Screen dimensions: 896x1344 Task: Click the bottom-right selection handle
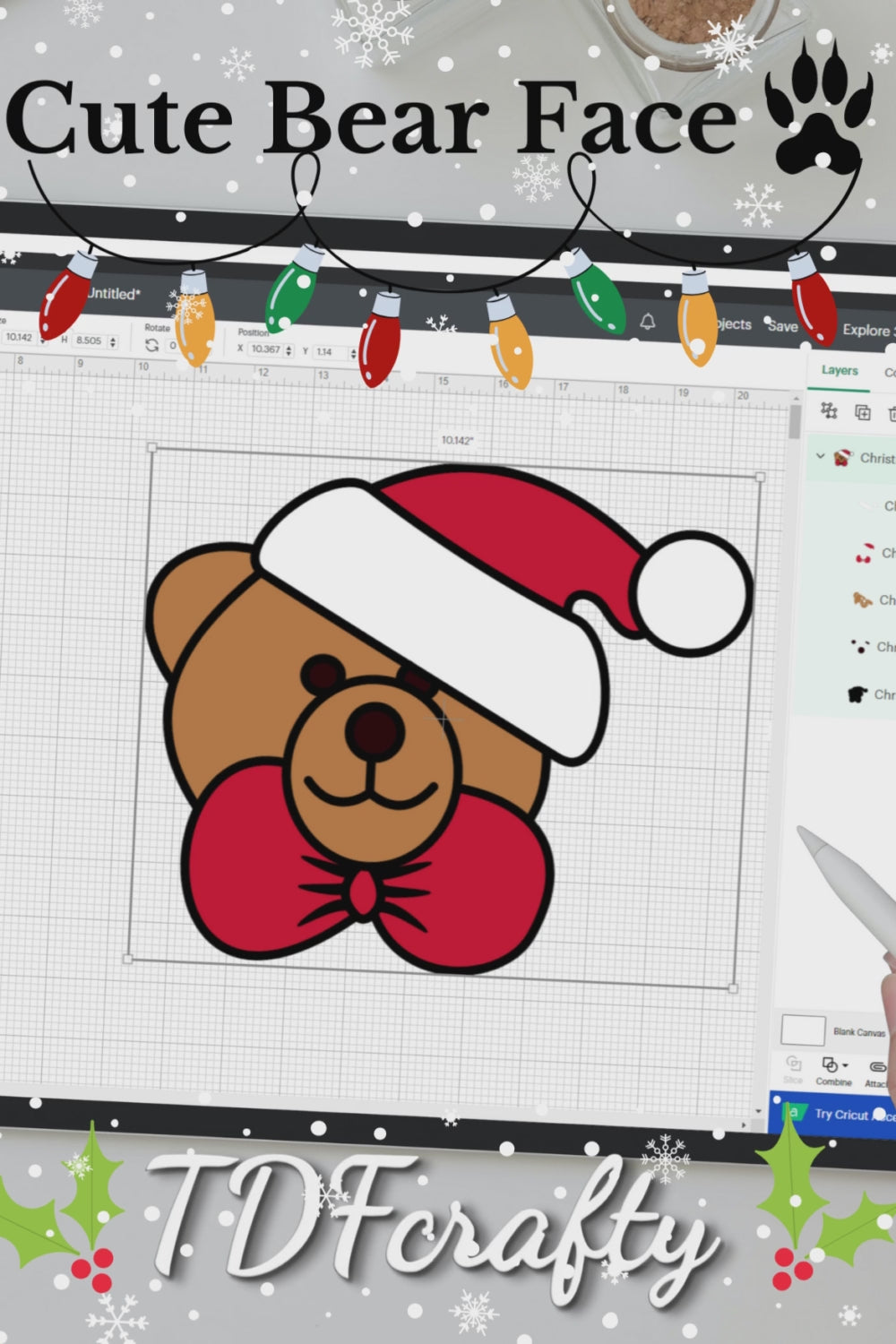[733, 988]
